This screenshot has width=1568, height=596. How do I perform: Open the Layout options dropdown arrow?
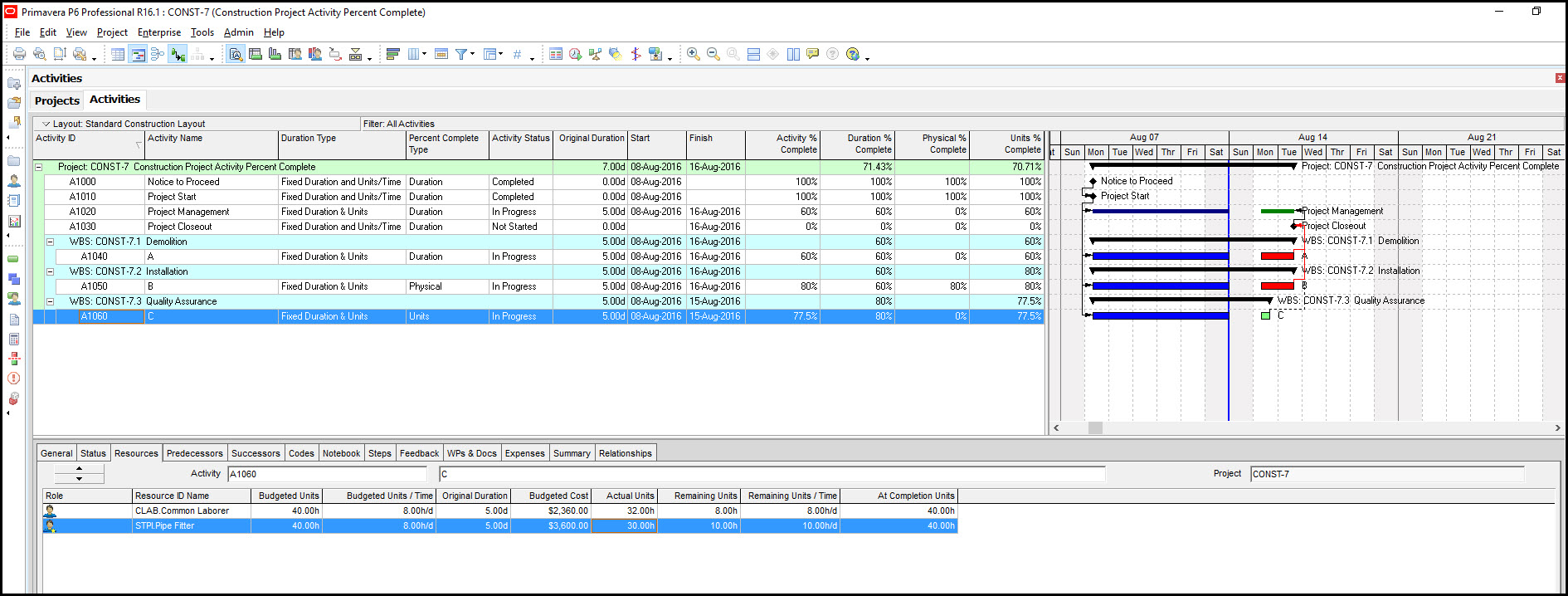tap(46, 124)
